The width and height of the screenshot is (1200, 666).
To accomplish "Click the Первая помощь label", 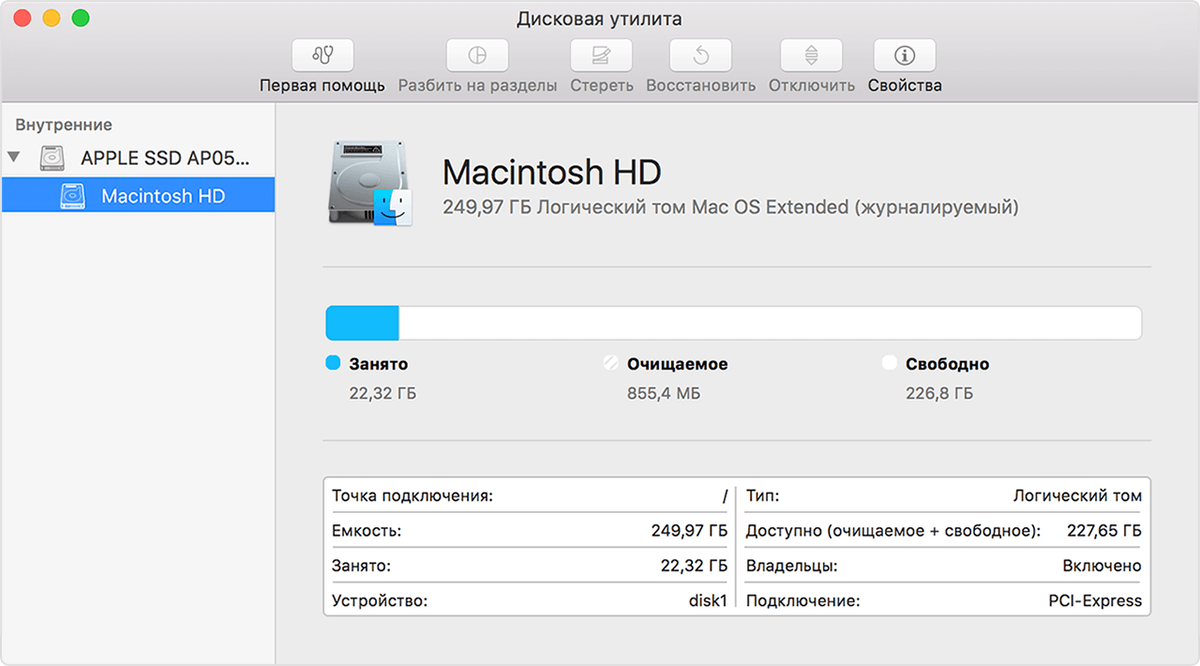I will [x=322, y=86].
